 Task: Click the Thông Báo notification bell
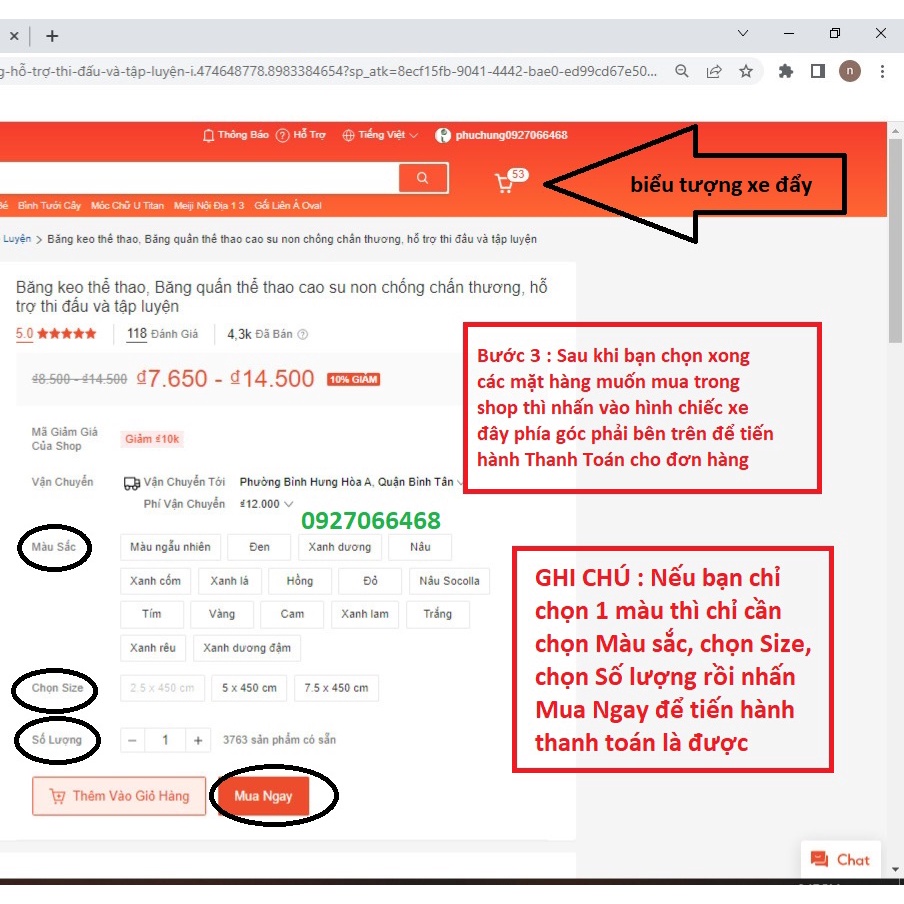click(236, 135)
